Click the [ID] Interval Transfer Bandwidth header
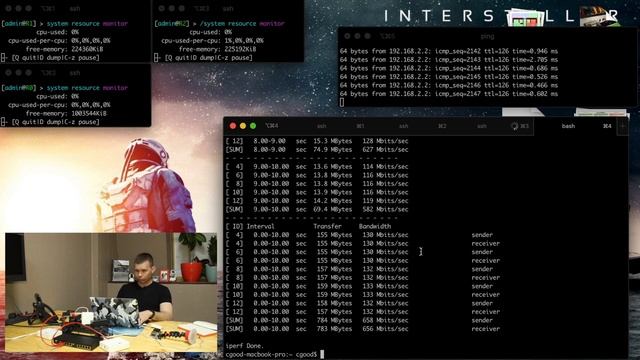This screenshot has width=640, height=360. (308, 227)
